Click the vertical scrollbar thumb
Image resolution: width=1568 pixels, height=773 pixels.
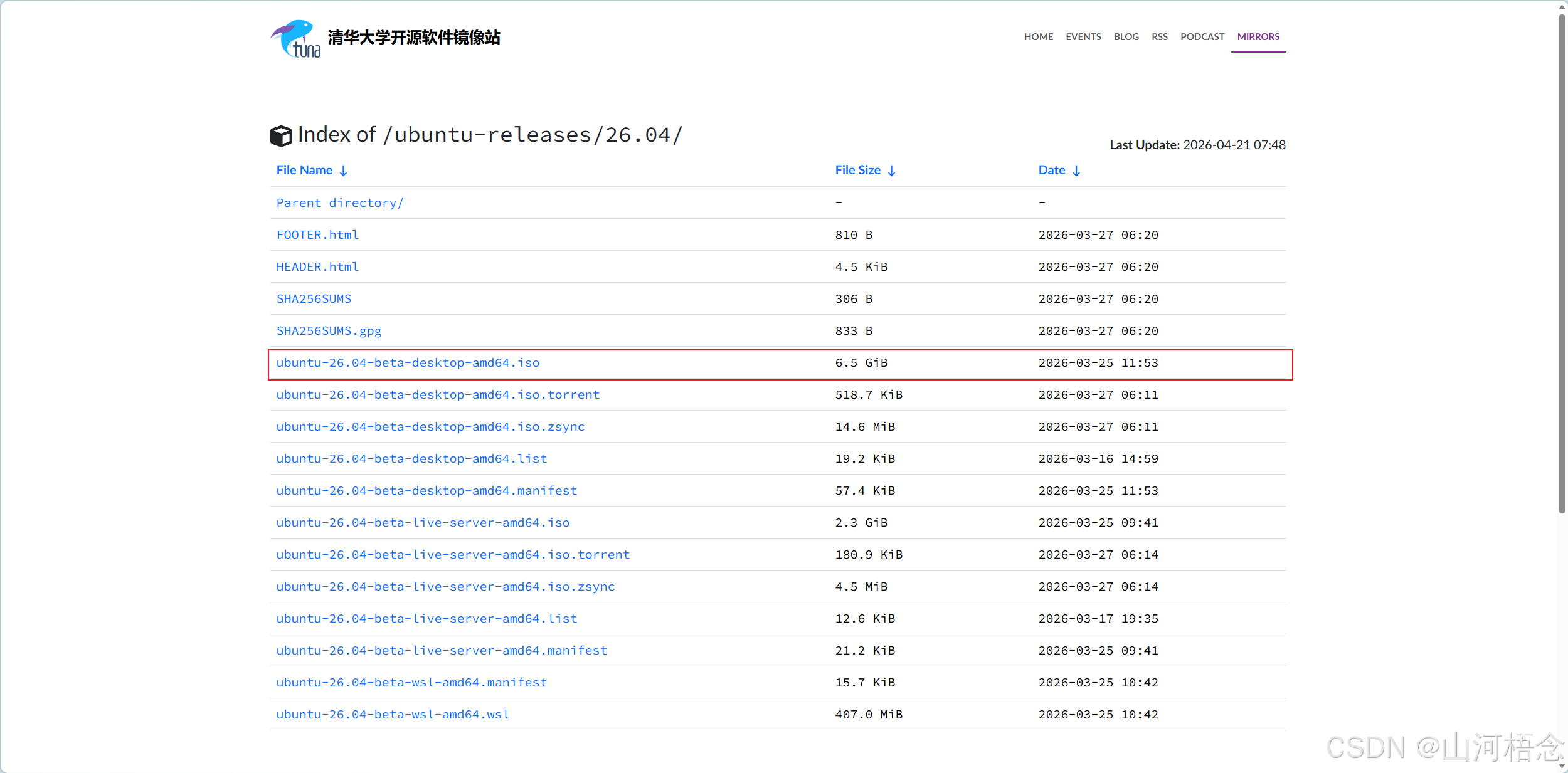pos(1562,263)
